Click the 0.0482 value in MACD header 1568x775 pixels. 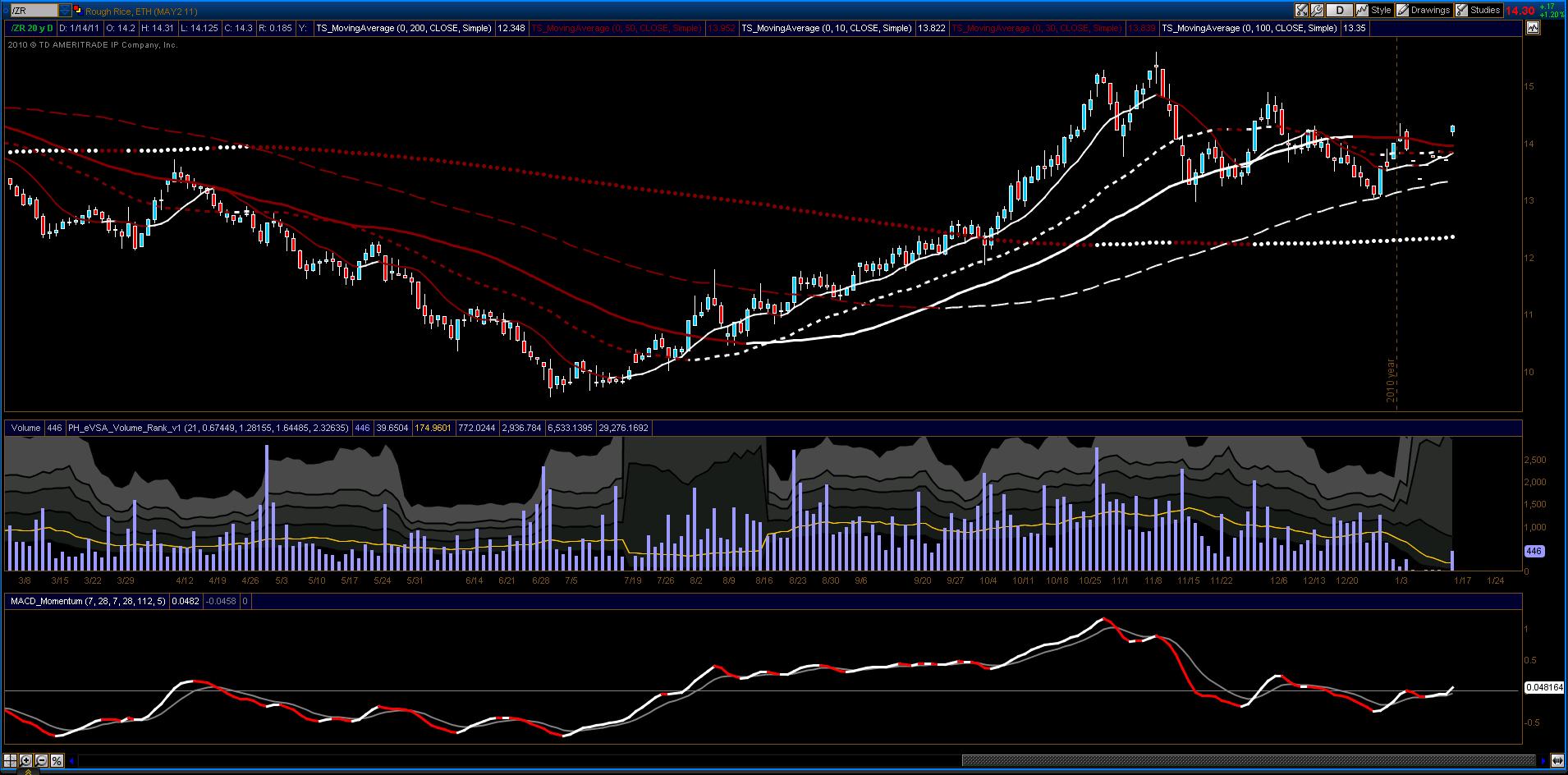[186, 602]
